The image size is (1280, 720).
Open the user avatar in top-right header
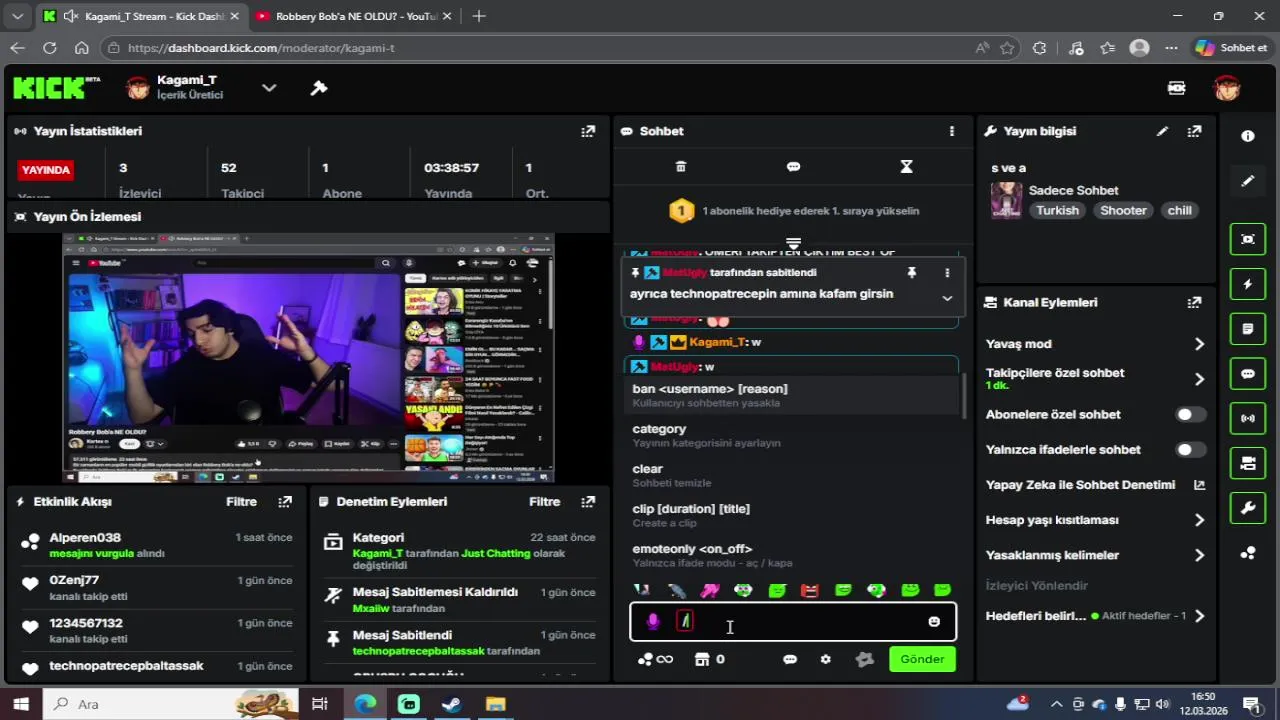click(x=1227, y=88)
